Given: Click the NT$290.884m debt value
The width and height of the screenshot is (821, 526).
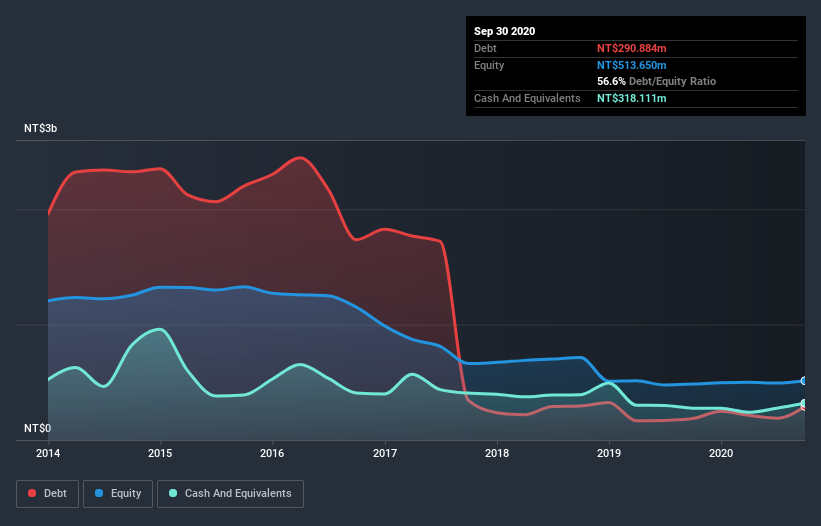Looking at the screenshot, I should tap(631, 48).
